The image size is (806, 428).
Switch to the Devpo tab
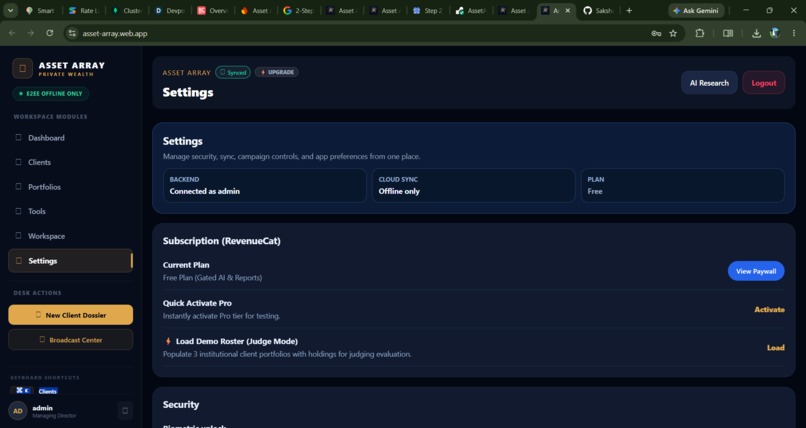pyautogui.click(x=170, y=10)
